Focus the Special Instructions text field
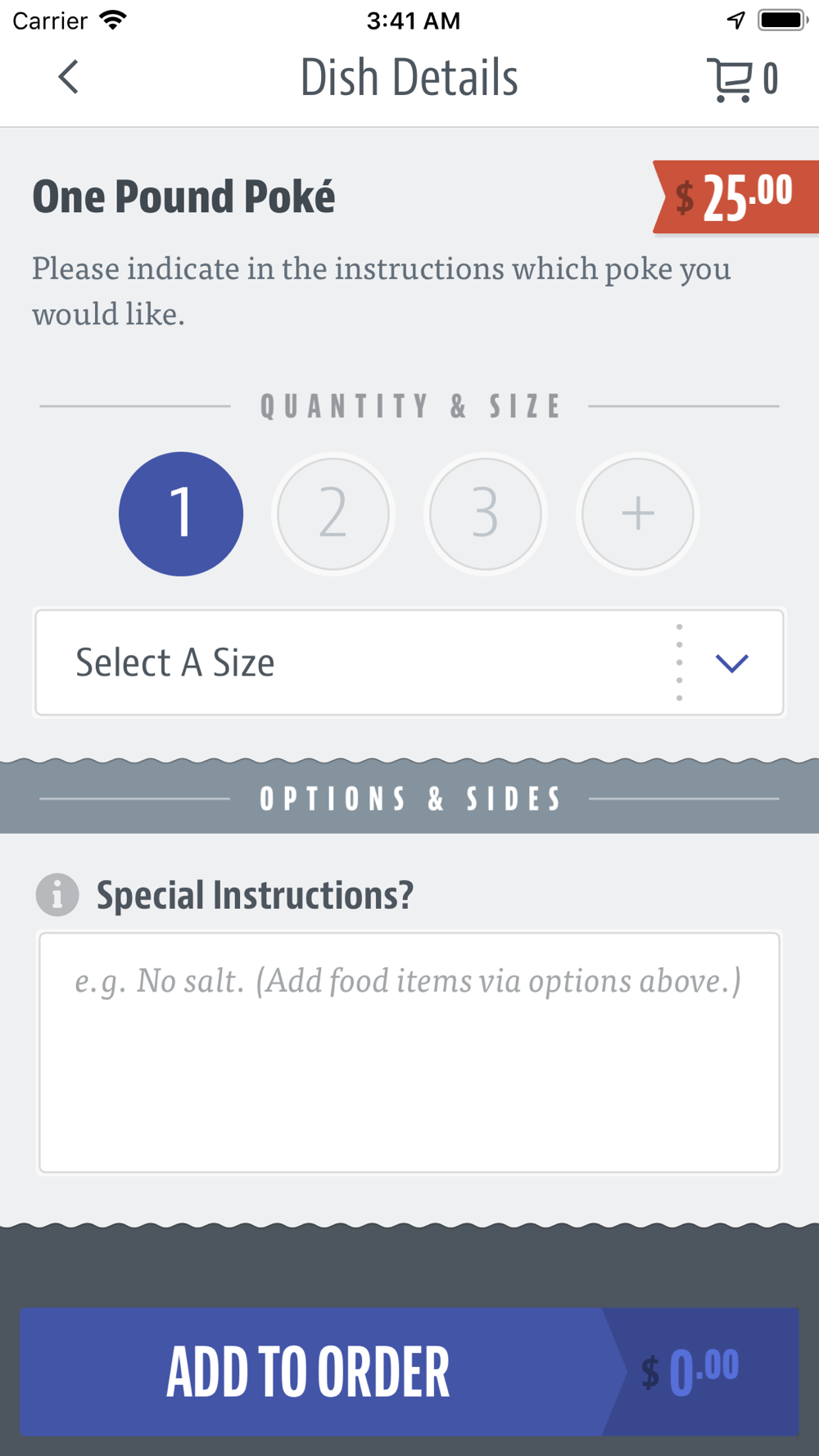Screen dimensions: 819x1456 (x=409, y=1052)
